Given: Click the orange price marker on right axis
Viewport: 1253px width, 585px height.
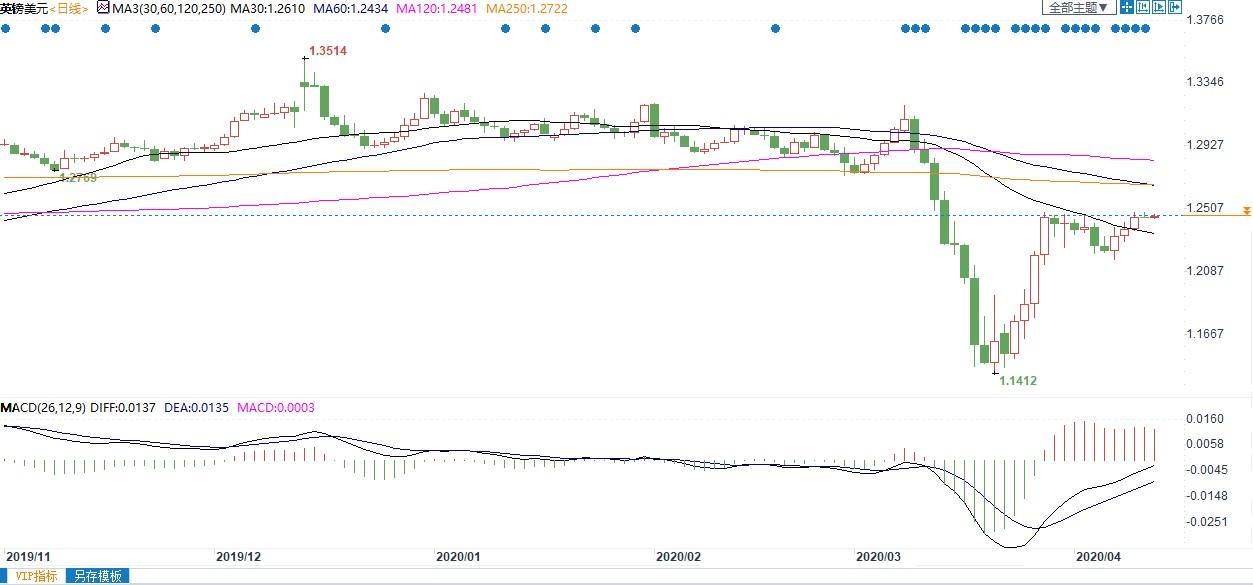Looking at the screenshot, I should (x=1246, y=210).
